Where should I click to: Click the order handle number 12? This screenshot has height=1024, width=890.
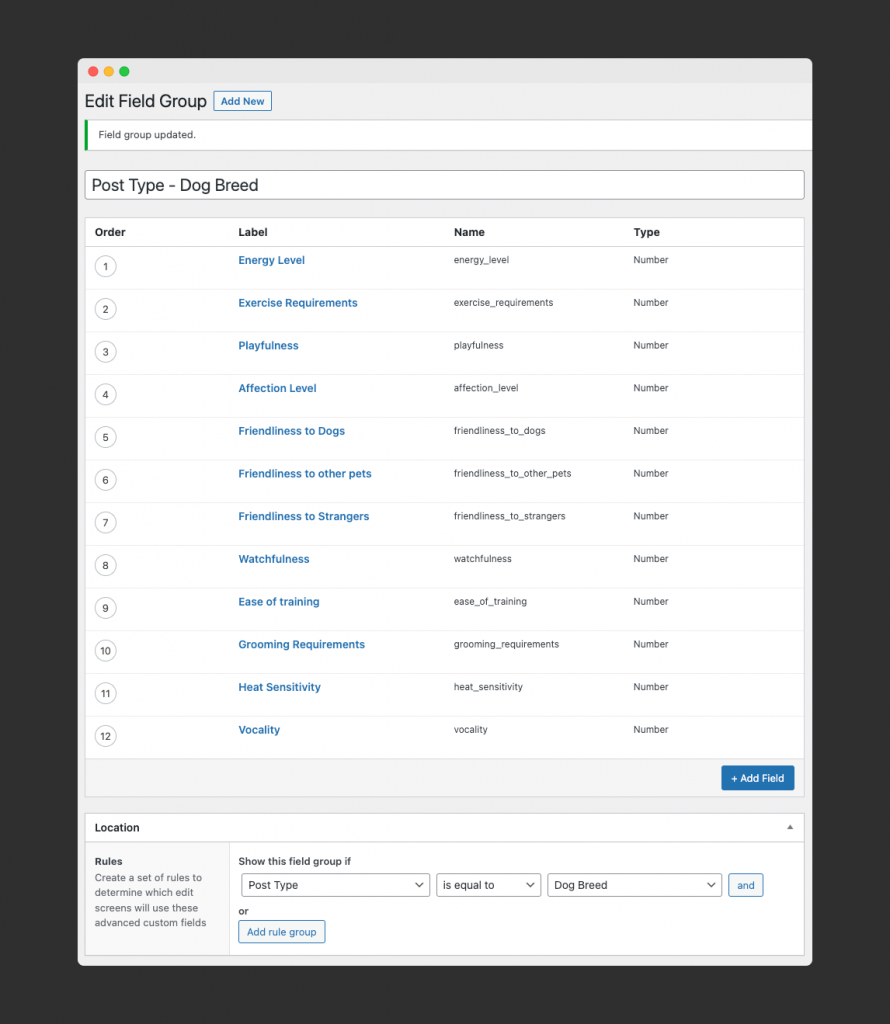click(105, 736)
